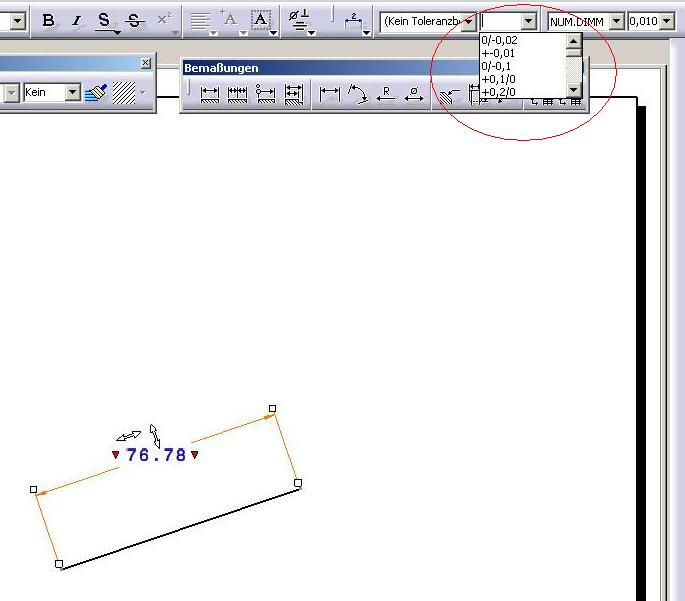
Task: Select the angle dimension tool
Action: click(358, 94)
